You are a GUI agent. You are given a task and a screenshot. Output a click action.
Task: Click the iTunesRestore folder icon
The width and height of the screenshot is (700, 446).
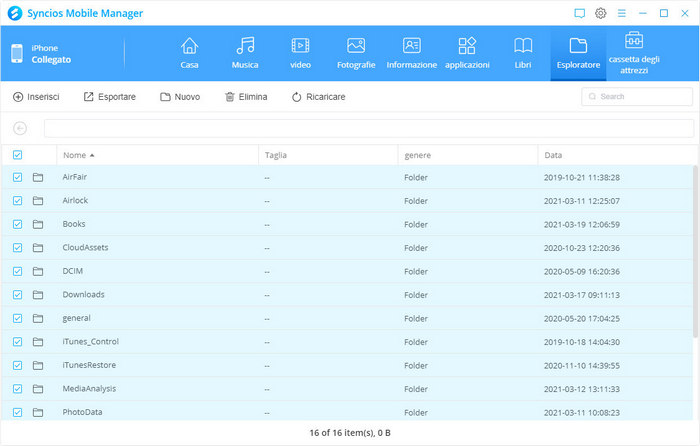38,365
